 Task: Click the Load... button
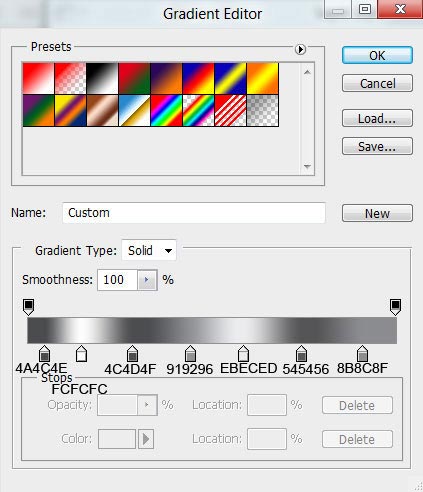click(x=377, y=118)
